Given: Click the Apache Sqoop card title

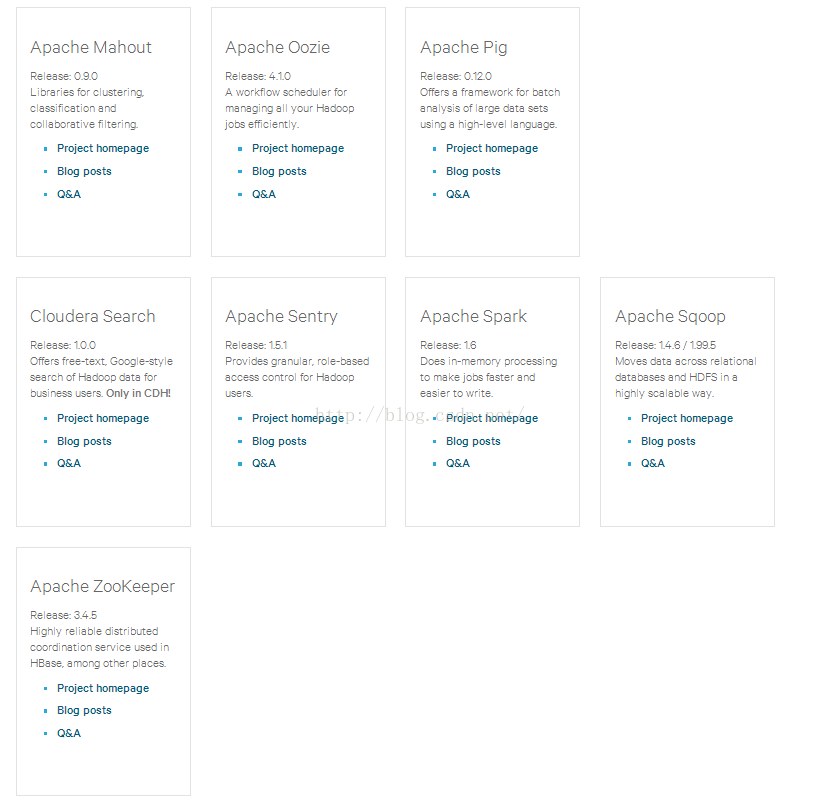Looking at the screenshot, I should tap(670, 317).
